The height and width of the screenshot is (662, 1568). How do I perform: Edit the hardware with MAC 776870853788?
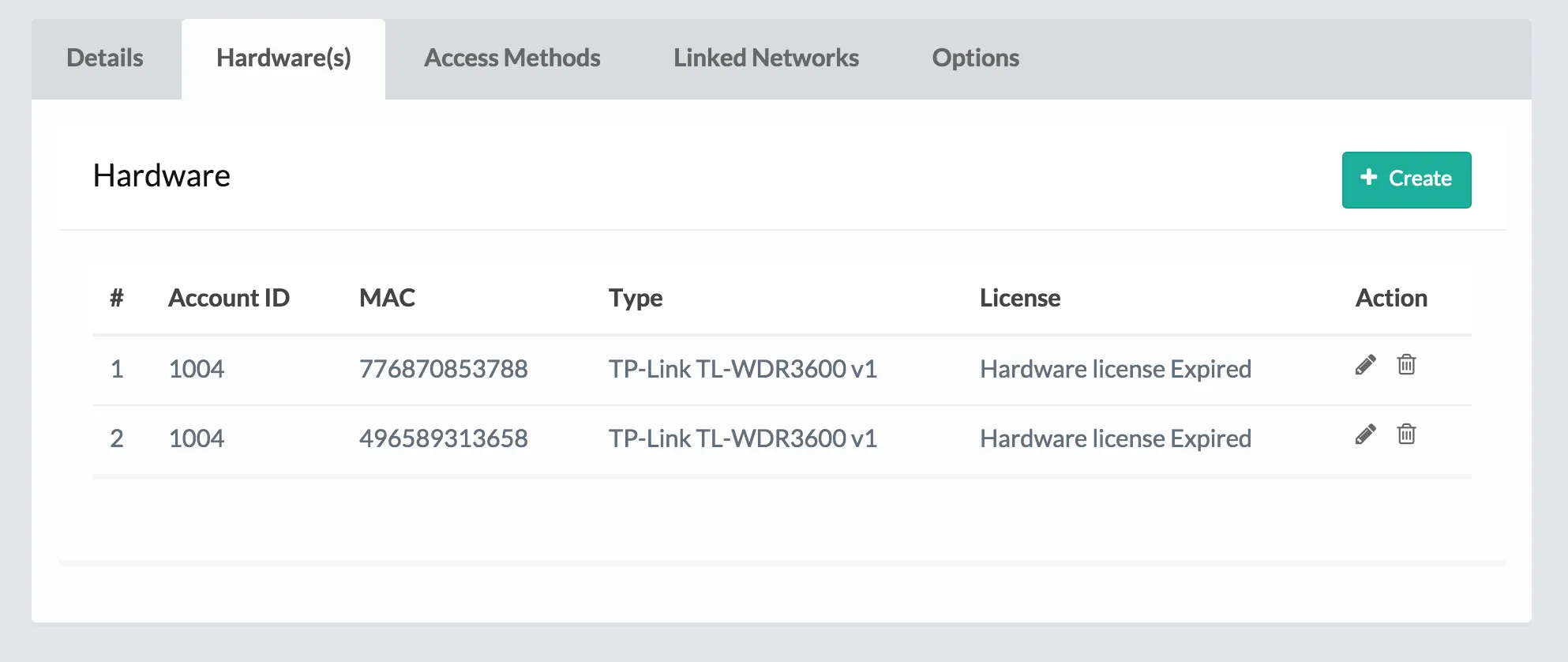click(1365, 365)
